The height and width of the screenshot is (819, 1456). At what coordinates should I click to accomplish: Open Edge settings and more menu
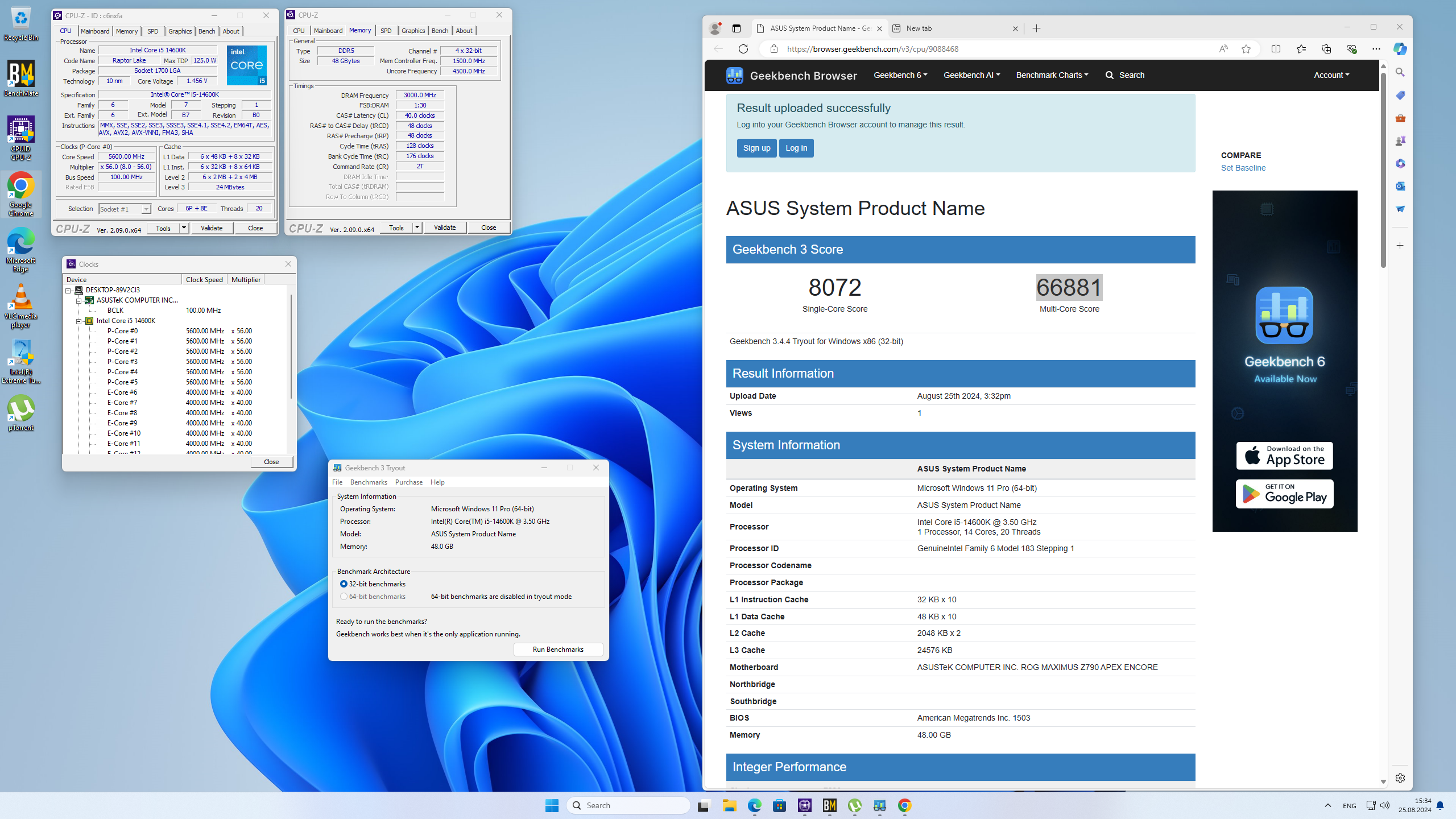1376,49
